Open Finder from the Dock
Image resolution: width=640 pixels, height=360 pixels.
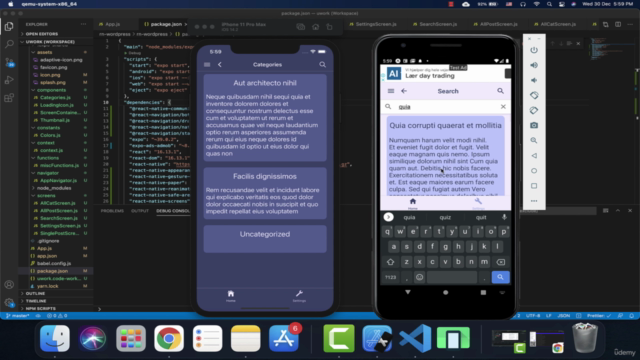tap(55, 338)
